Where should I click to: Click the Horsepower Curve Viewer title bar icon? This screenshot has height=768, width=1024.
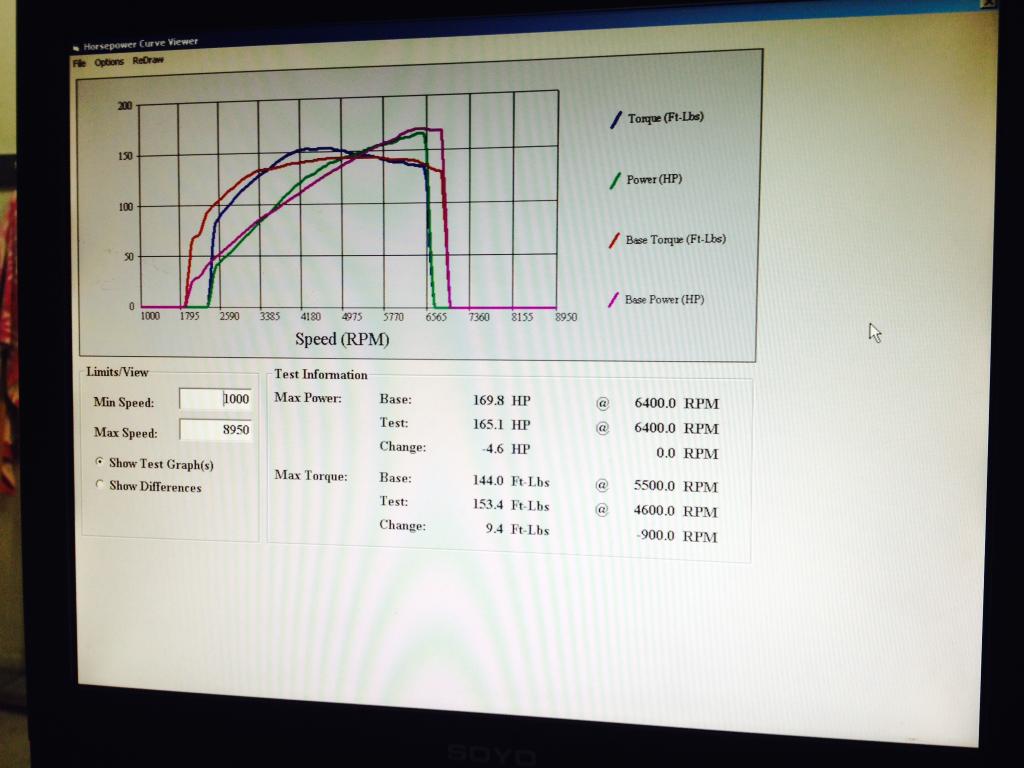[x=76, y=48]
